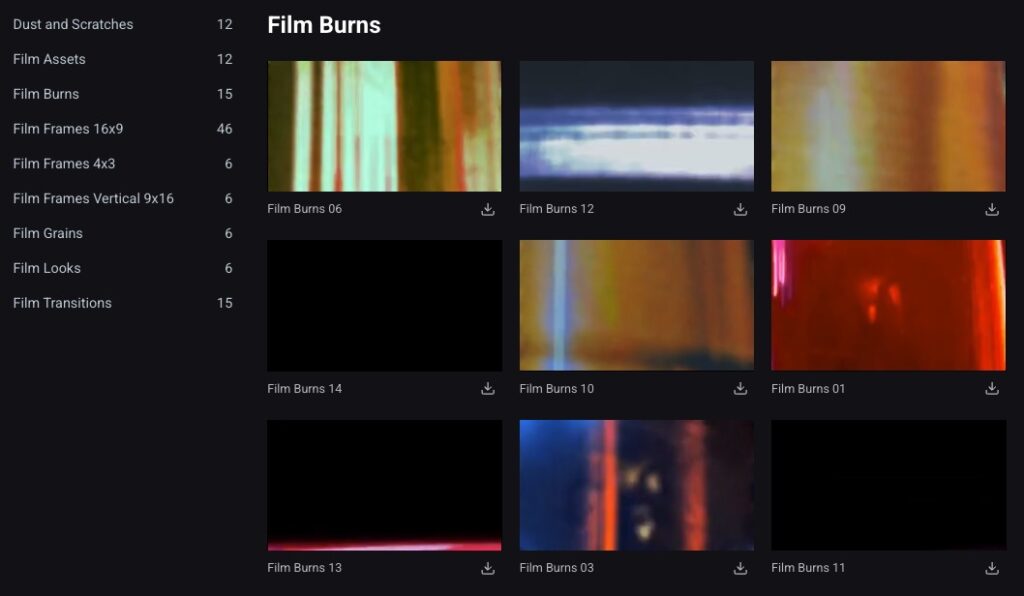
Task: Download Film Burns 13 file
Action: coord(488,568)
